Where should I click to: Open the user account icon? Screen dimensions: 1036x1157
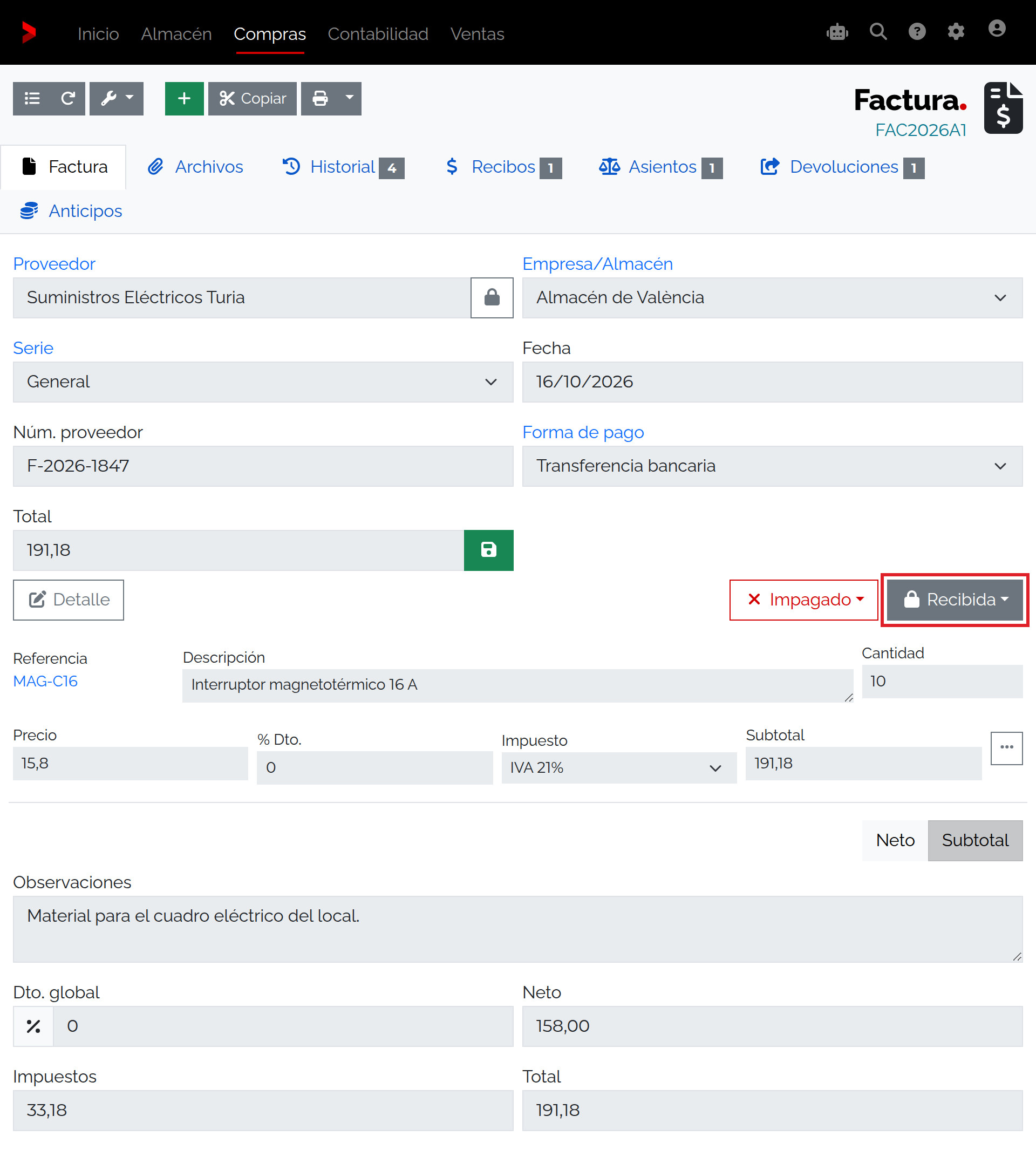(x=997, y=29)
